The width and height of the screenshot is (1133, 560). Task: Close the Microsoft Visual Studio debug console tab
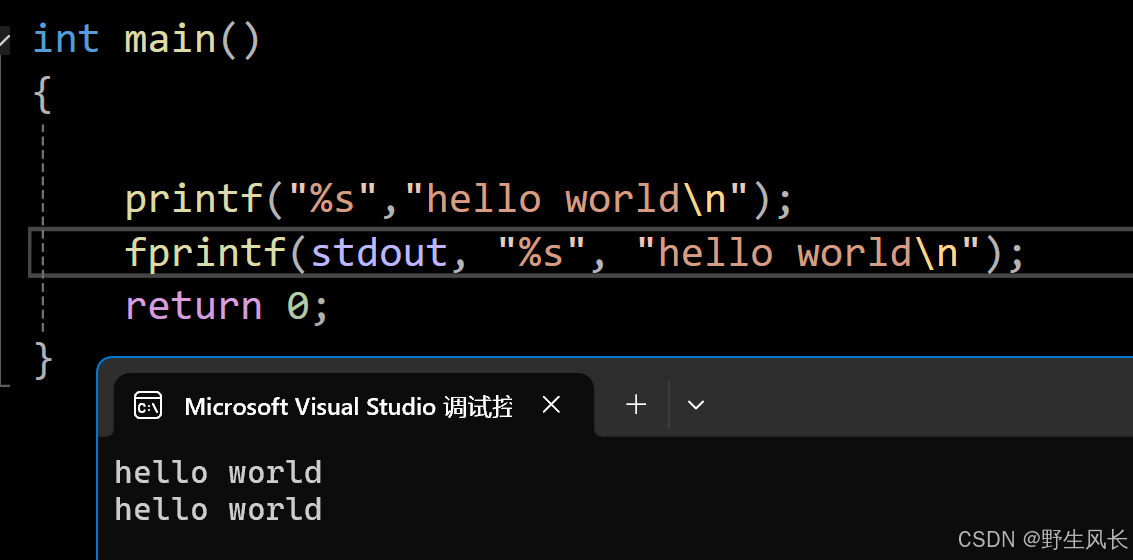[x=551, y=405]
